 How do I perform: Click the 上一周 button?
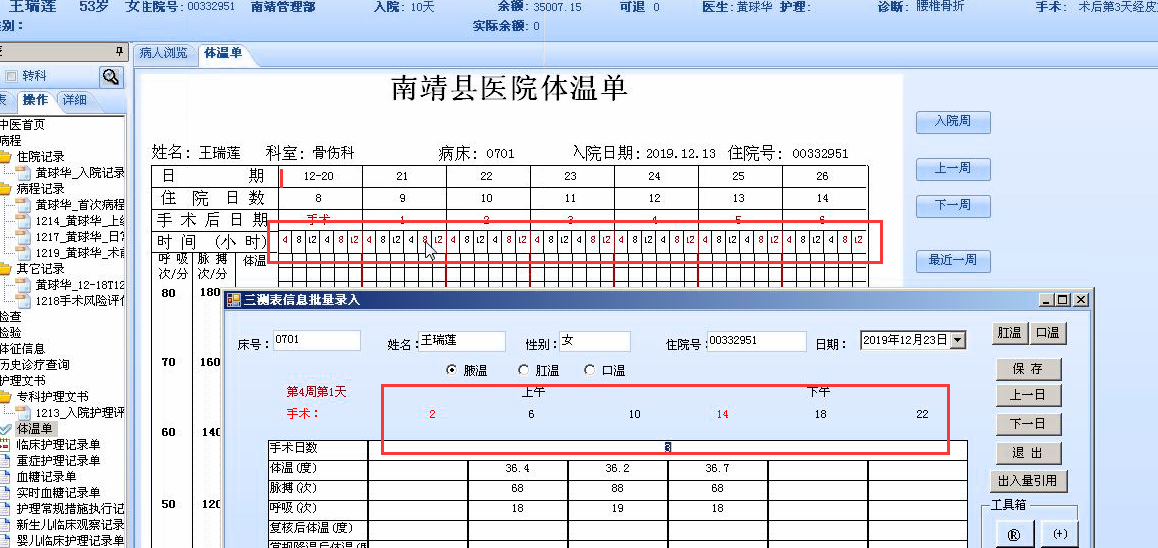click(x=953, y=169)
